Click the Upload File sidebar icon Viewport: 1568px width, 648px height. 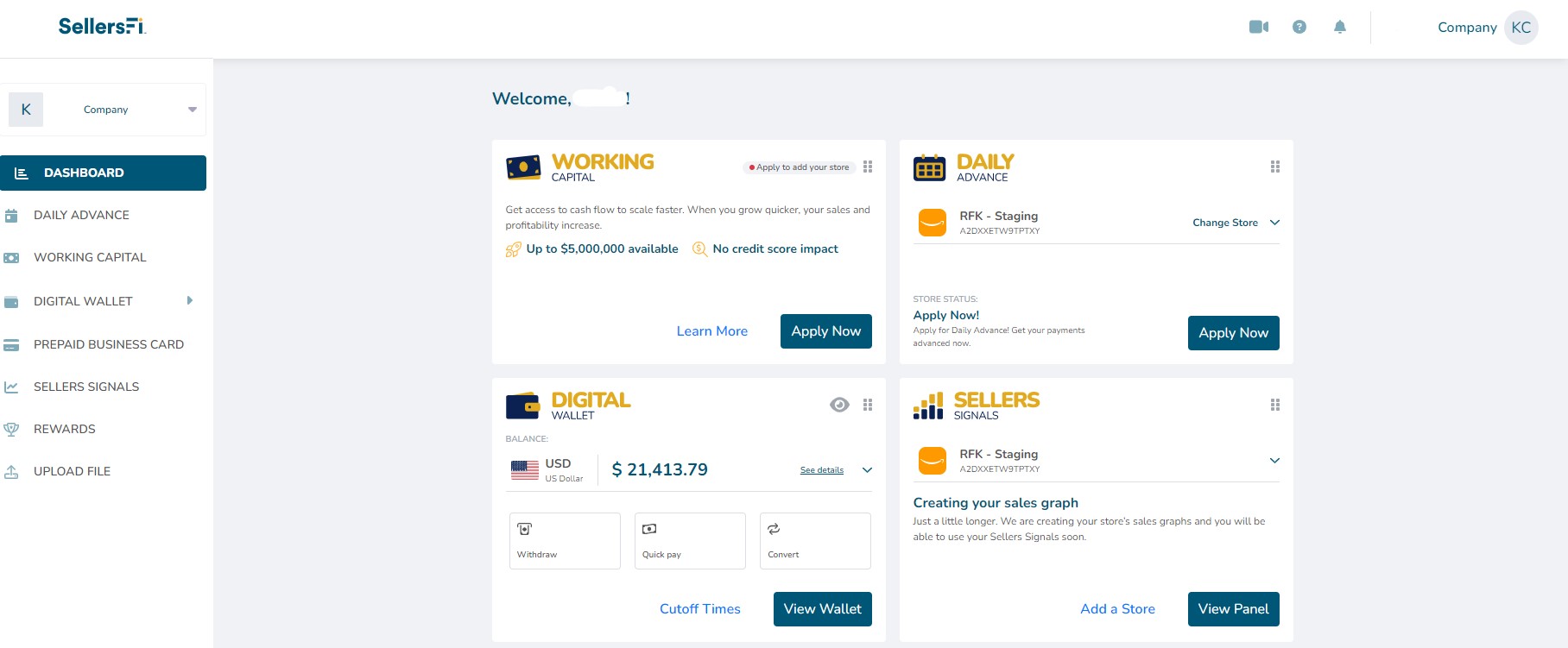point(11,472)
